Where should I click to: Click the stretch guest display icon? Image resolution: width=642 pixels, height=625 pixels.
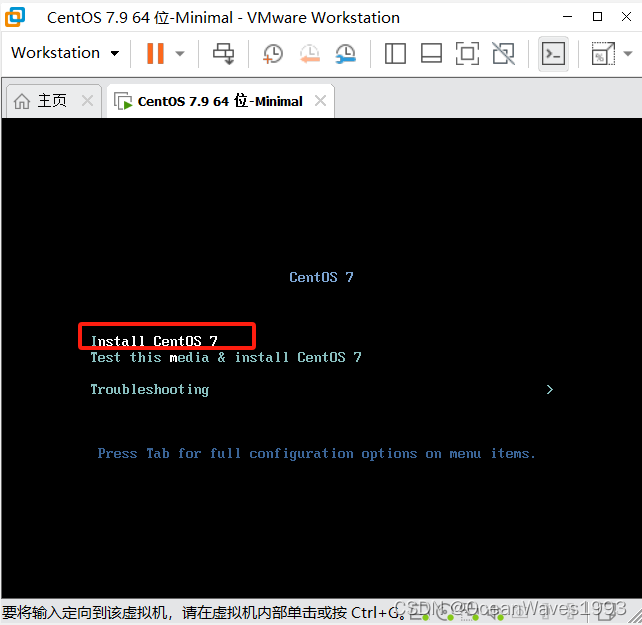tap(603, 54)
